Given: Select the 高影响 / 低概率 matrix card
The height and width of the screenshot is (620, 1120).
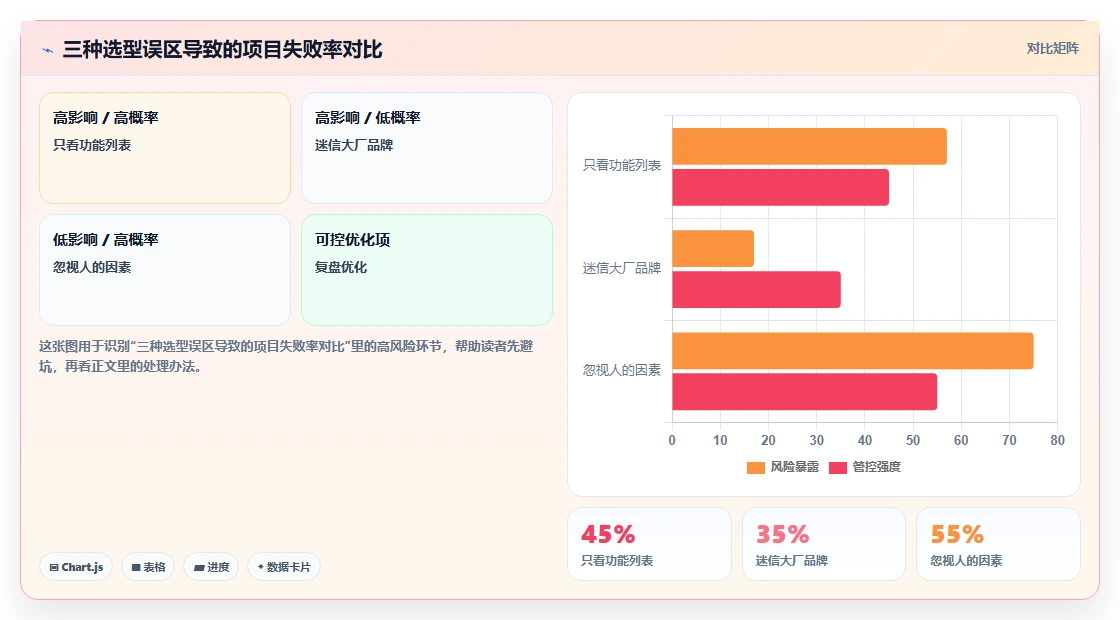Looking at the screenshot, I should [427, 148].
